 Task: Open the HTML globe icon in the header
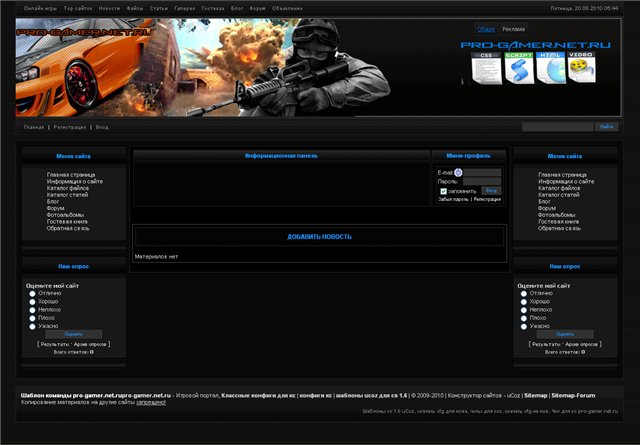pos(551,68)
